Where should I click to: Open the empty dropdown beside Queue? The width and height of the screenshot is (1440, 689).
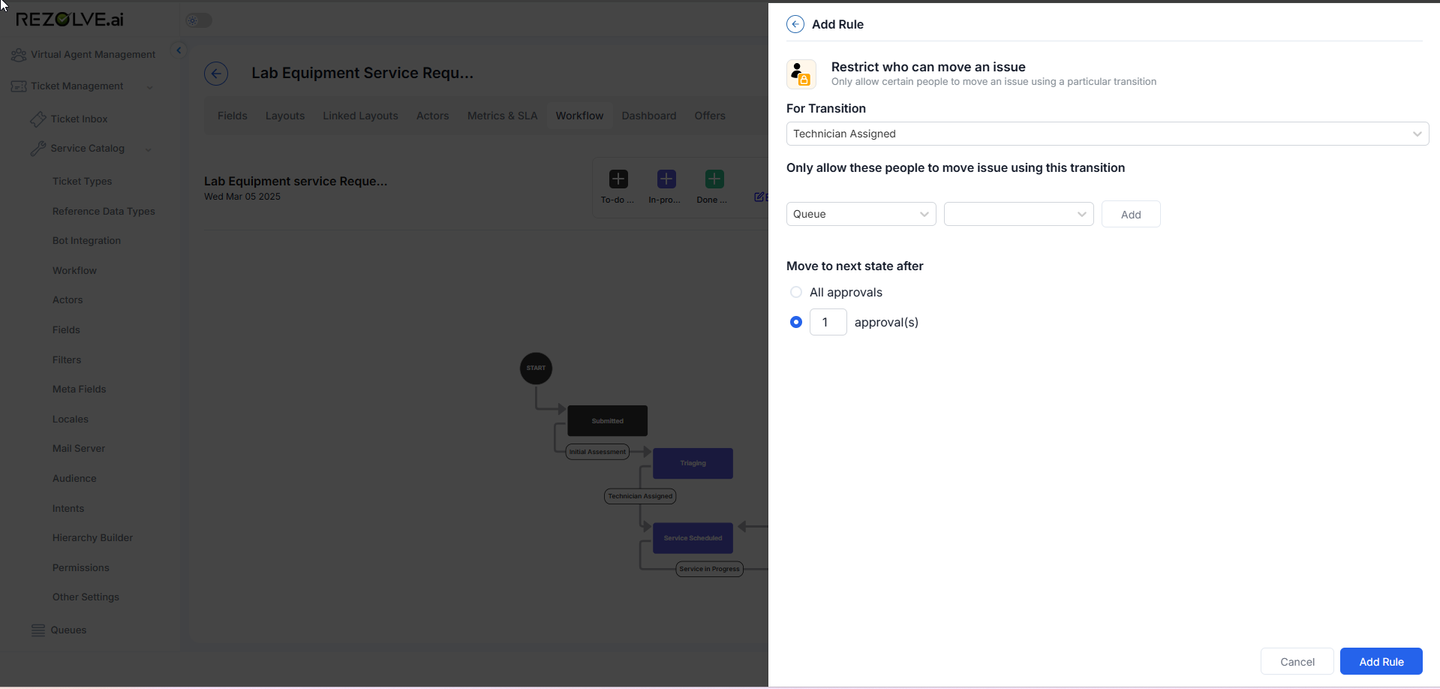(1018, 214)
